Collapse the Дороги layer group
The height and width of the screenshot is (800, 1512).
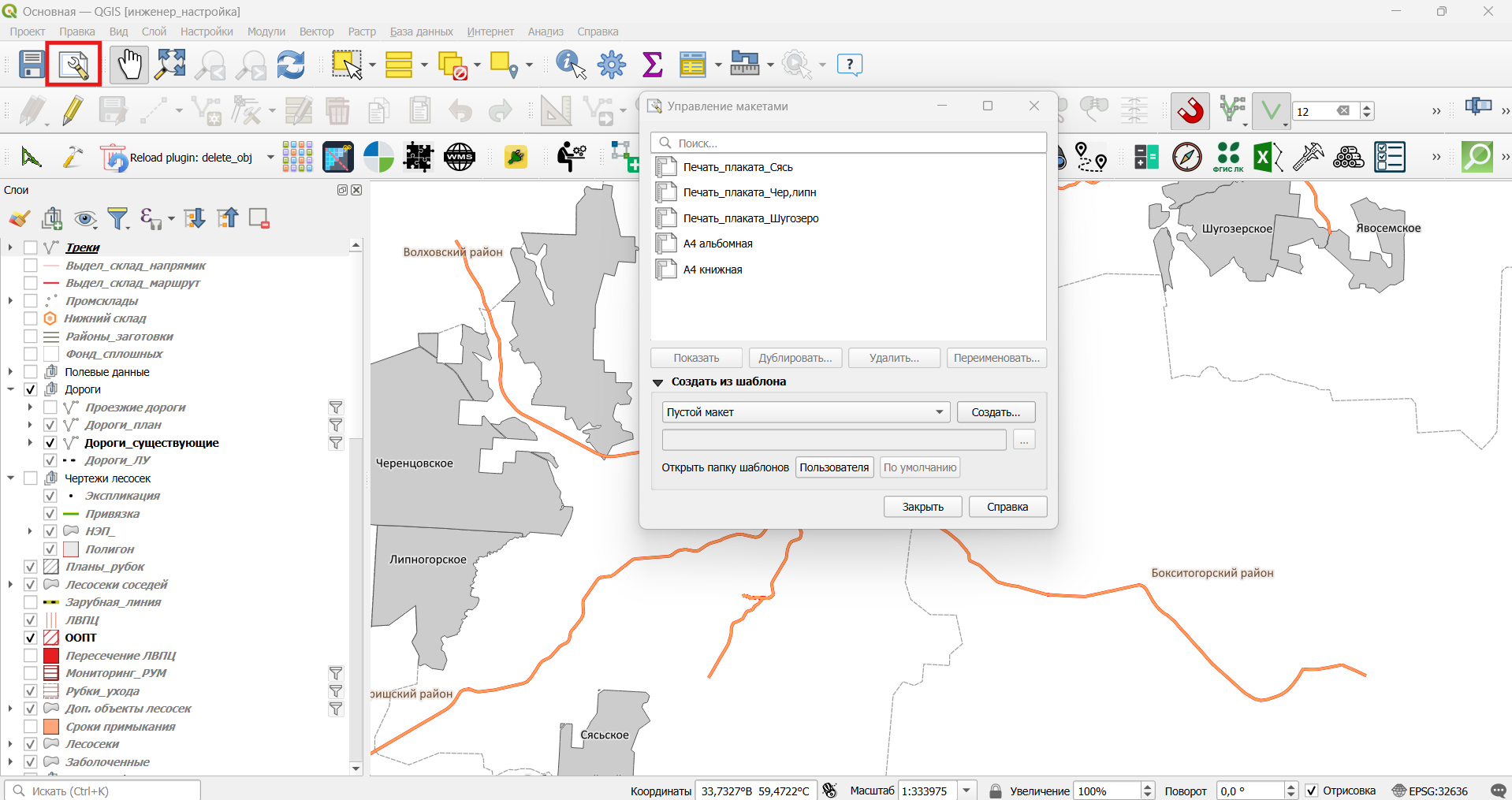point(10,389)
